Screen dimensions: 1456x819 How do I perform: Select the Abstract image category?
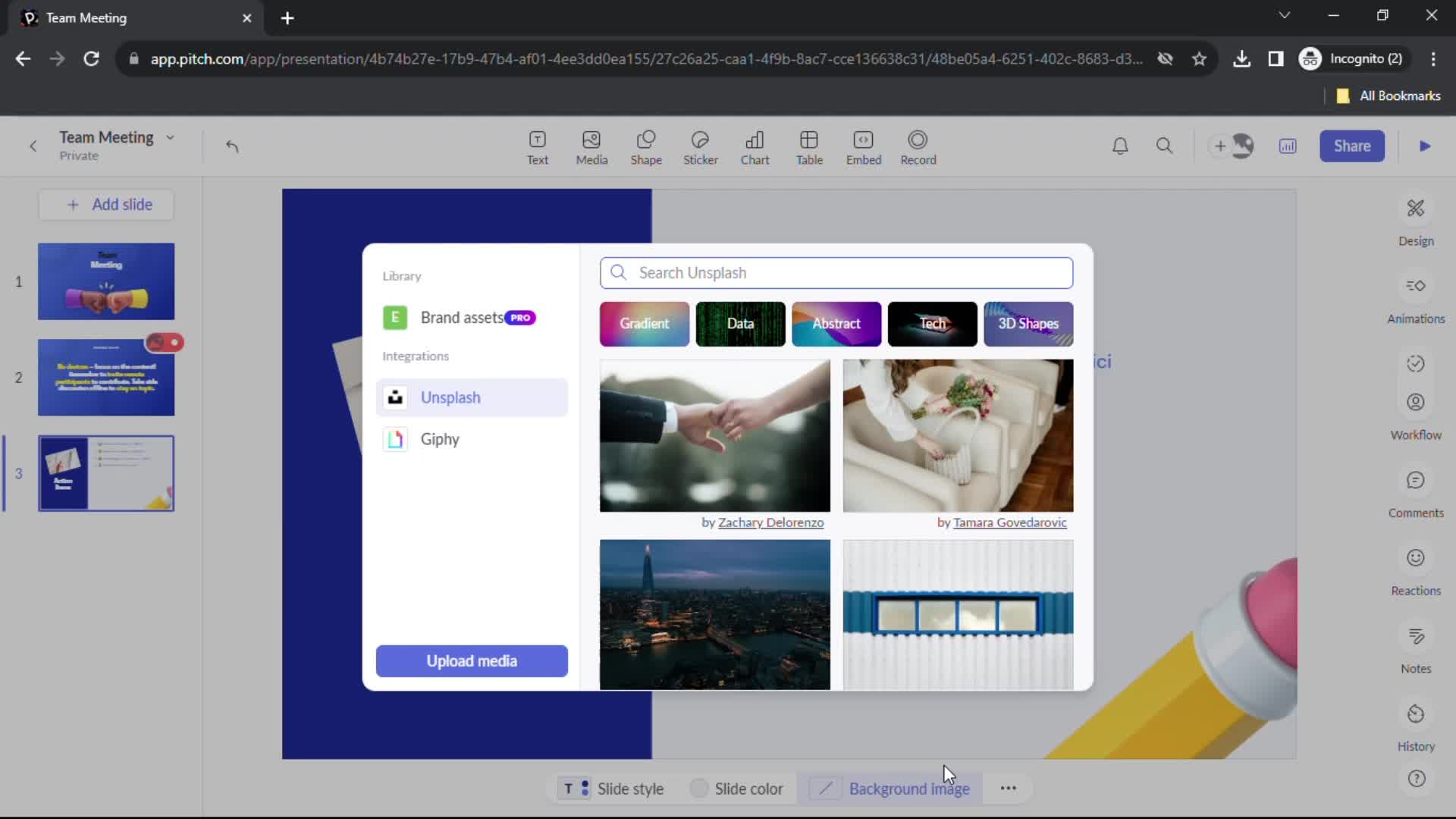[836, 323]
